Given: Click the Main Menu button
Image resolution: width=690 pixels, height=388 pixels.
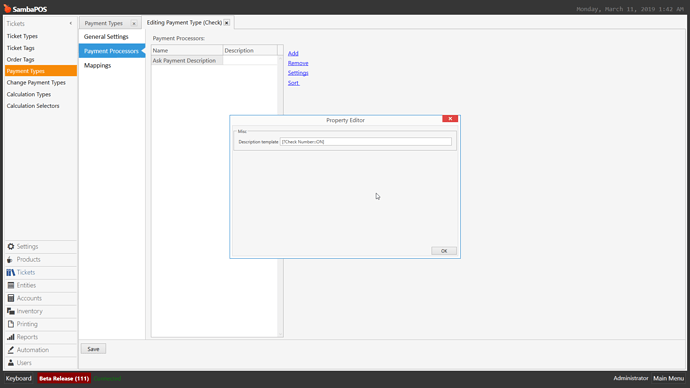Looking at the screenshot, I should click(x=668, y=378).
